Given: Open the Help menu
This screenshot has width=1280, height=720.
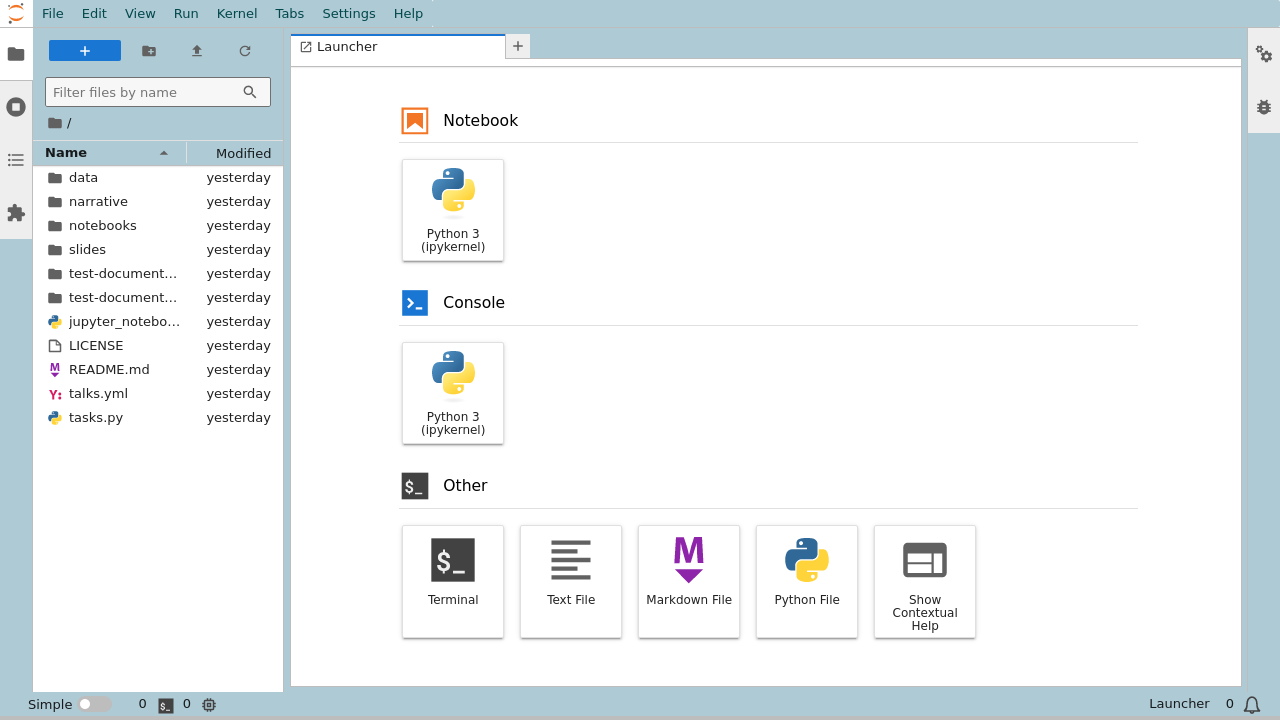Looking at the screenshot, I should pos(408,13).
